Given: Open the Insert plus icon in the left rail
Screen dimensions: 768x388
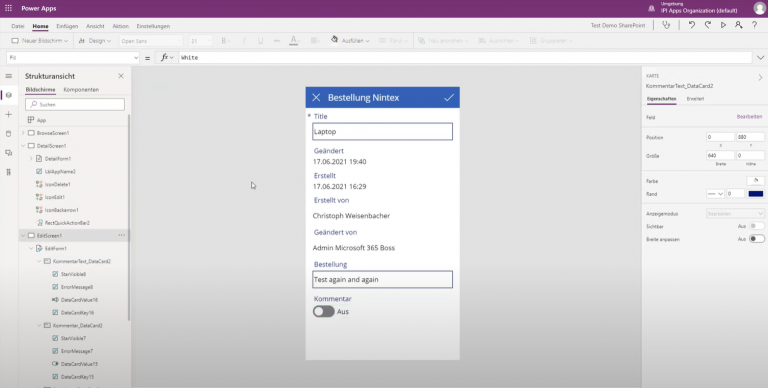Looking at the screenshot, I should [8, 114].
